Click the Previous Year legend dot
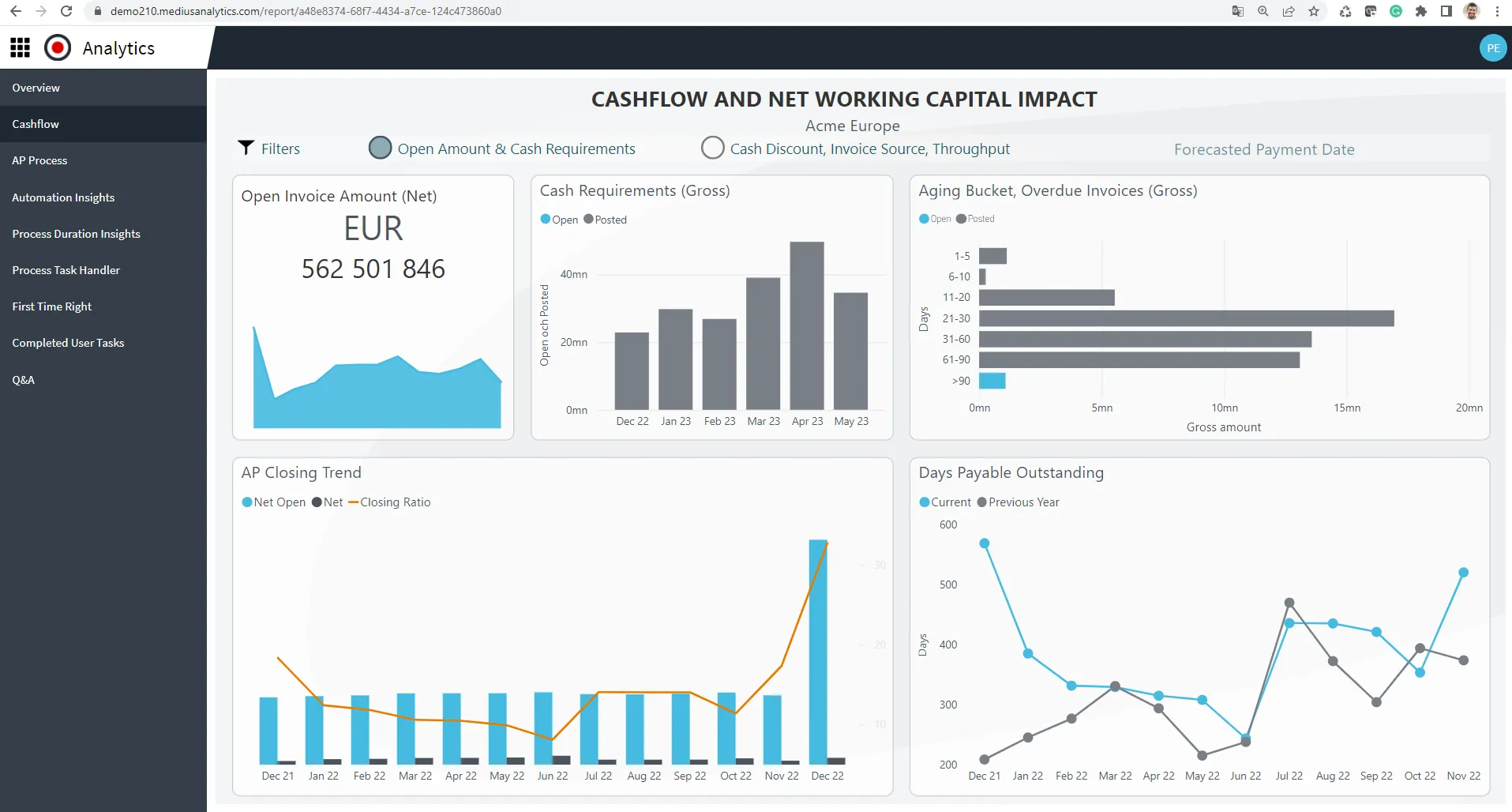Viewport: 1512px width, 812px height. [x=981, y=502]
